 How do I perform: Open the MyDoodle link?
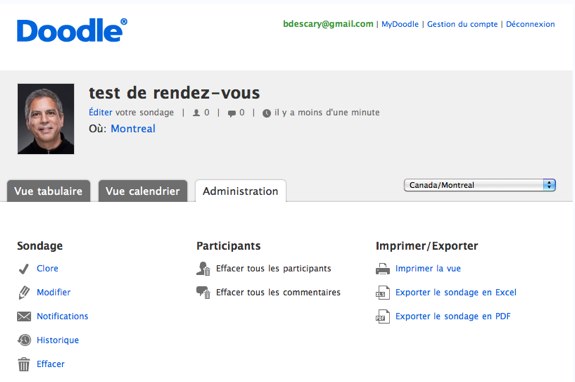point(400,24)
